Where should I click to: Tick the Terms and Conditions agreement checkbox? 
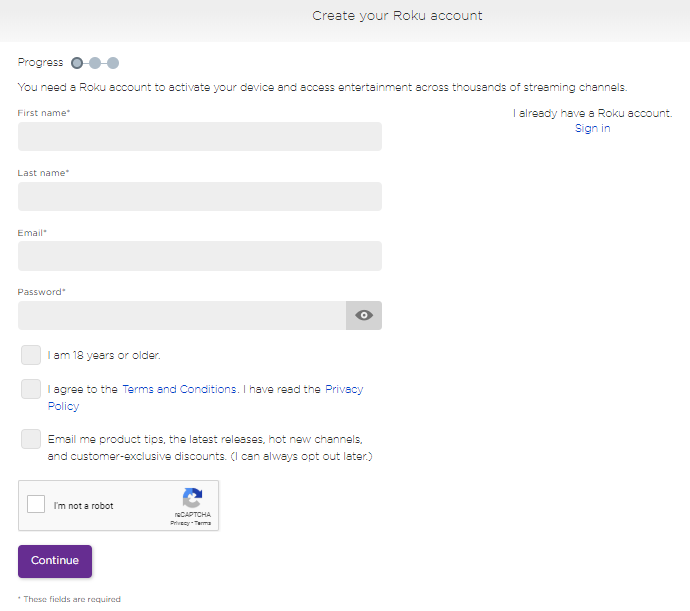(x=31, y=389)
